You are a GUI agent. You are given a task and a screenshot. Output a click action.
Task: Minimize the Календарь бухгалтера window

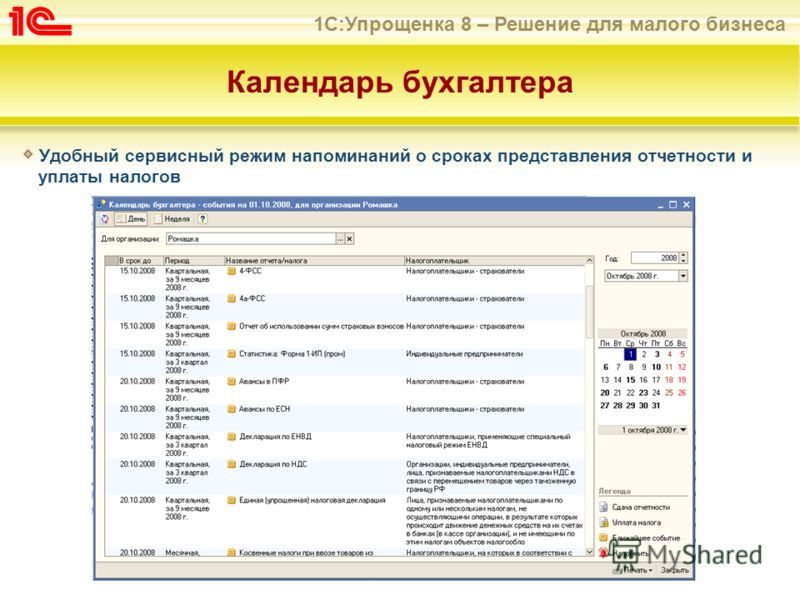tap(660, 205)
